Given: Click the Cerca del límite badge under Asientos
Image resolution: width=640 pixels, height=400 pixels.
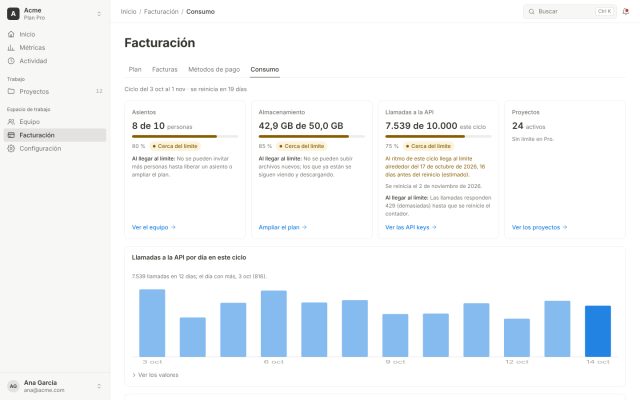Looking at the screenshot, I should coord(175,146).
